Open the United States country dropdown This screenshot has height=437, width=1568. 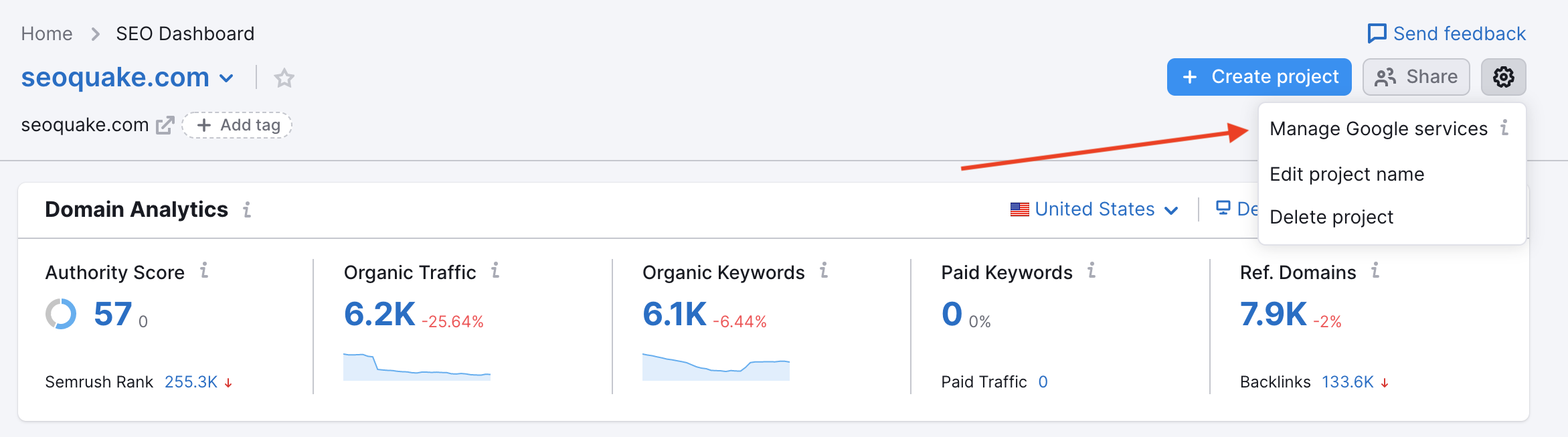[1094, 209]
